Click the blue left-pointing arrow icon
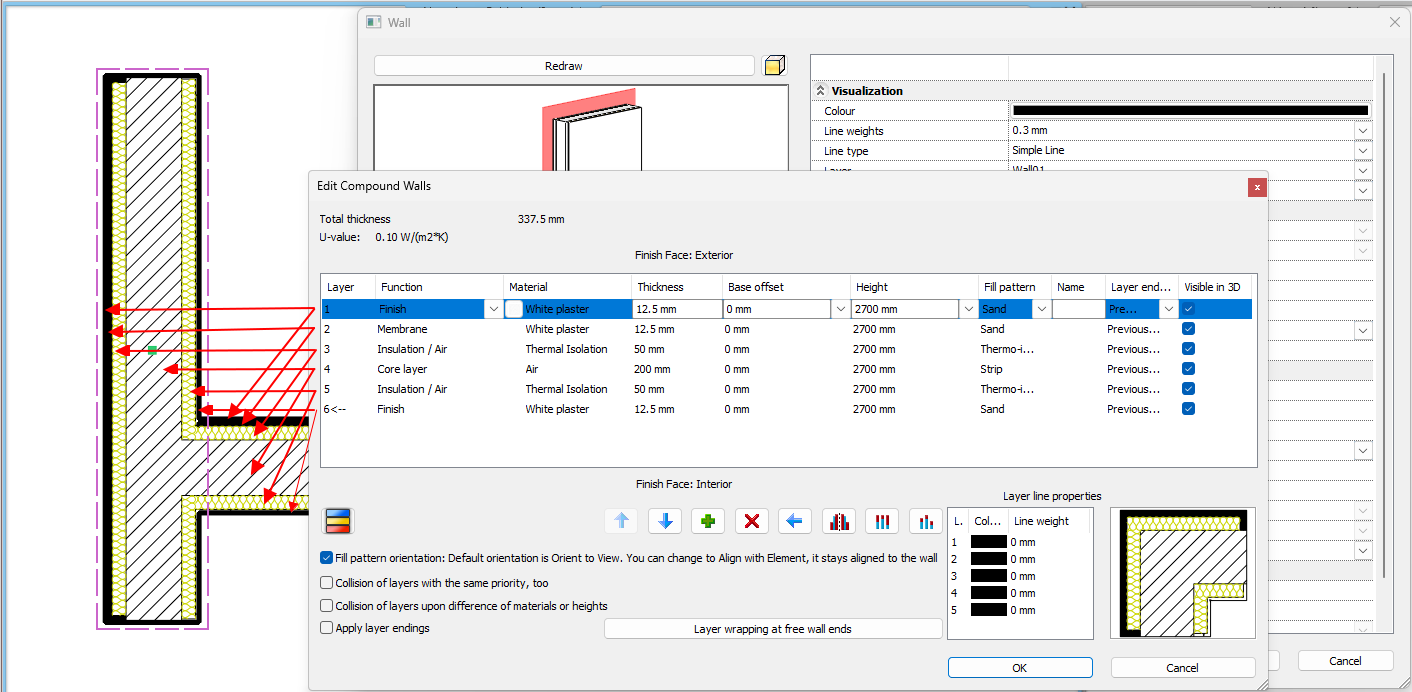Viewport: 1412px width, 692px height. click(796, 521)
